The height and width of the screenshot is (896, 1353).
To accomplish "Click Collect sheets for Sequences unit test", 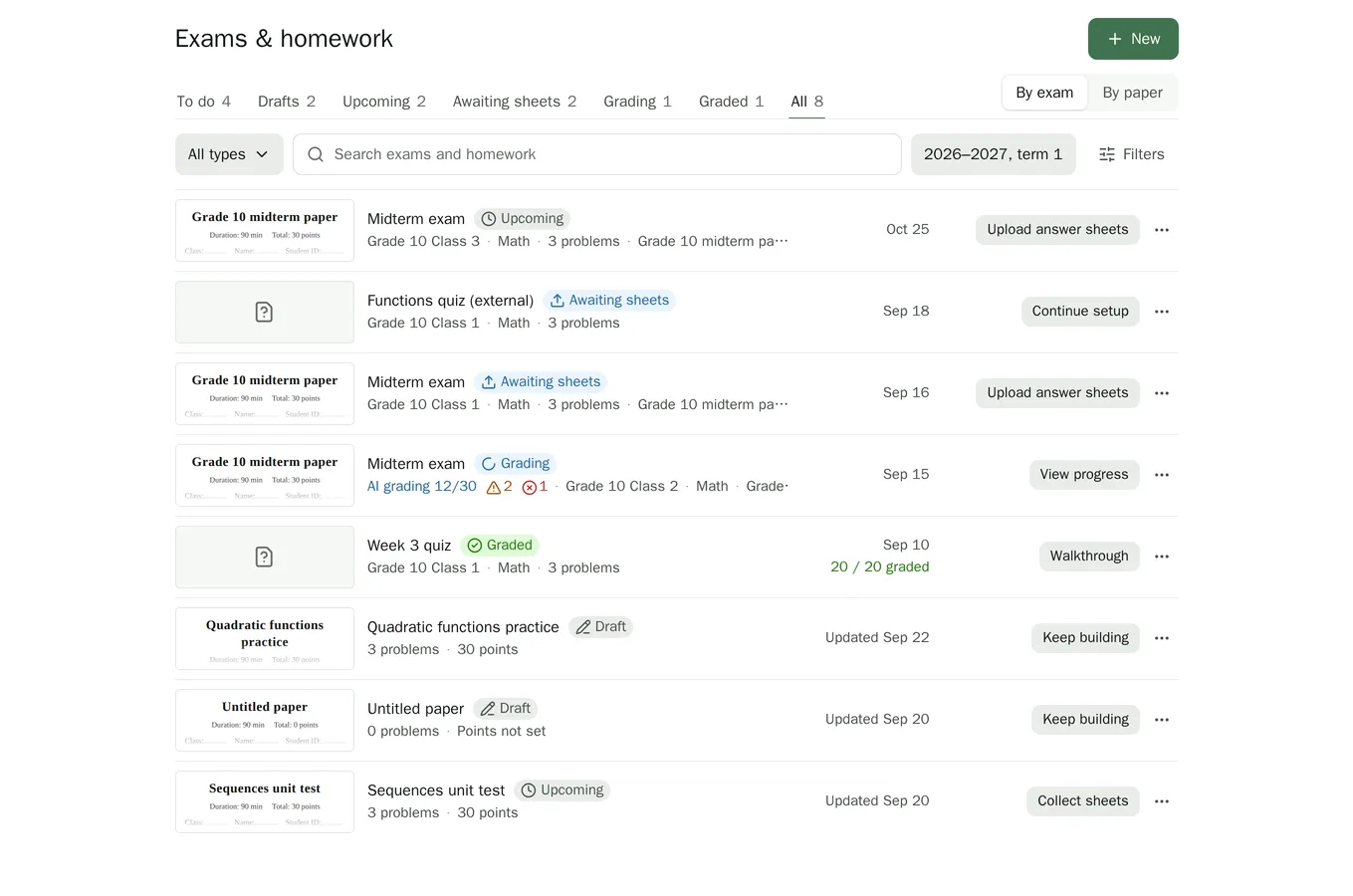I will [x=1083, y=801].
